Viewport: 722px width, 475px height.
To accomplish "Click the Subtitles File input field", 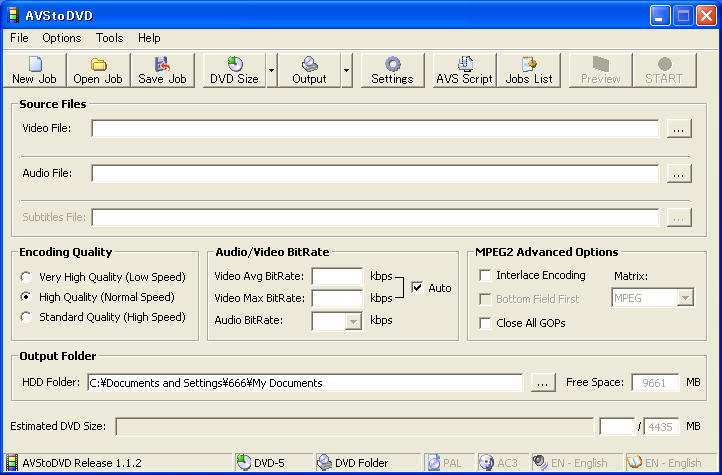I will (376, 217).
